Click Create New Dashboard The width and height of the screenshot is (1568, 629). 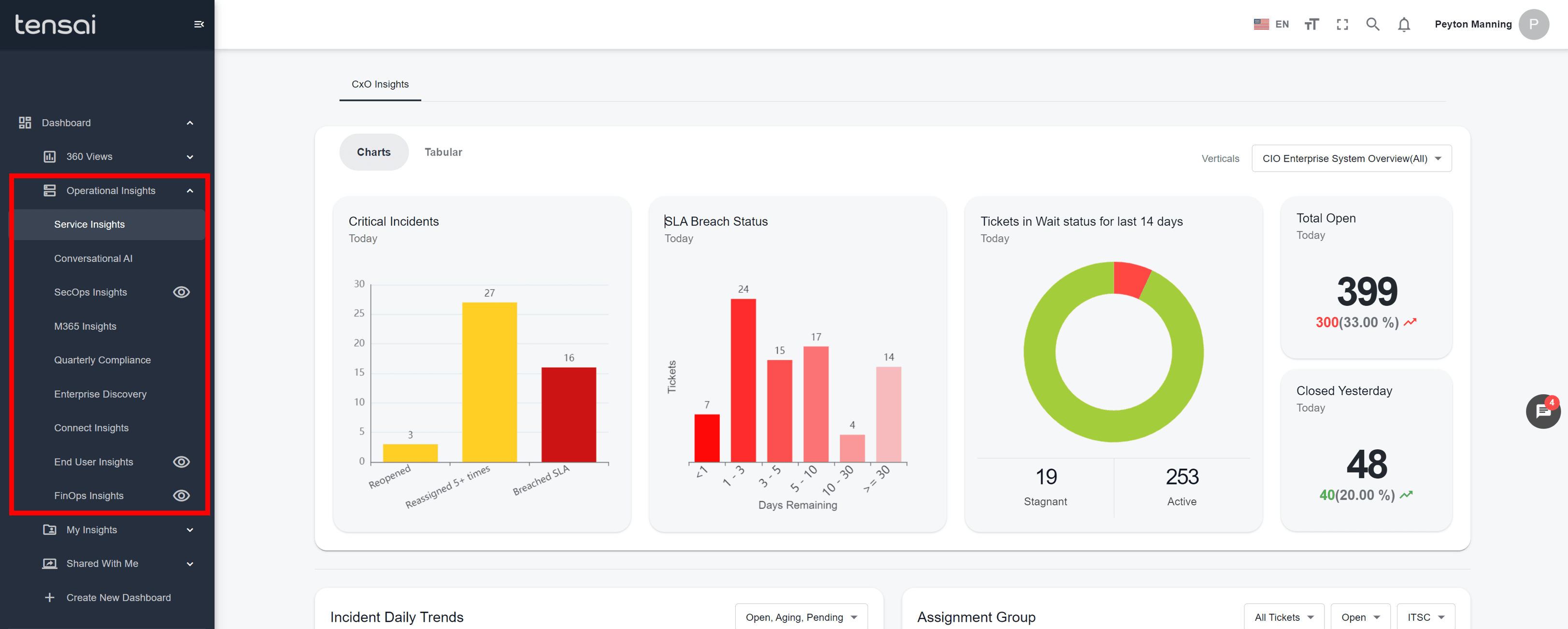coord(118,598)
